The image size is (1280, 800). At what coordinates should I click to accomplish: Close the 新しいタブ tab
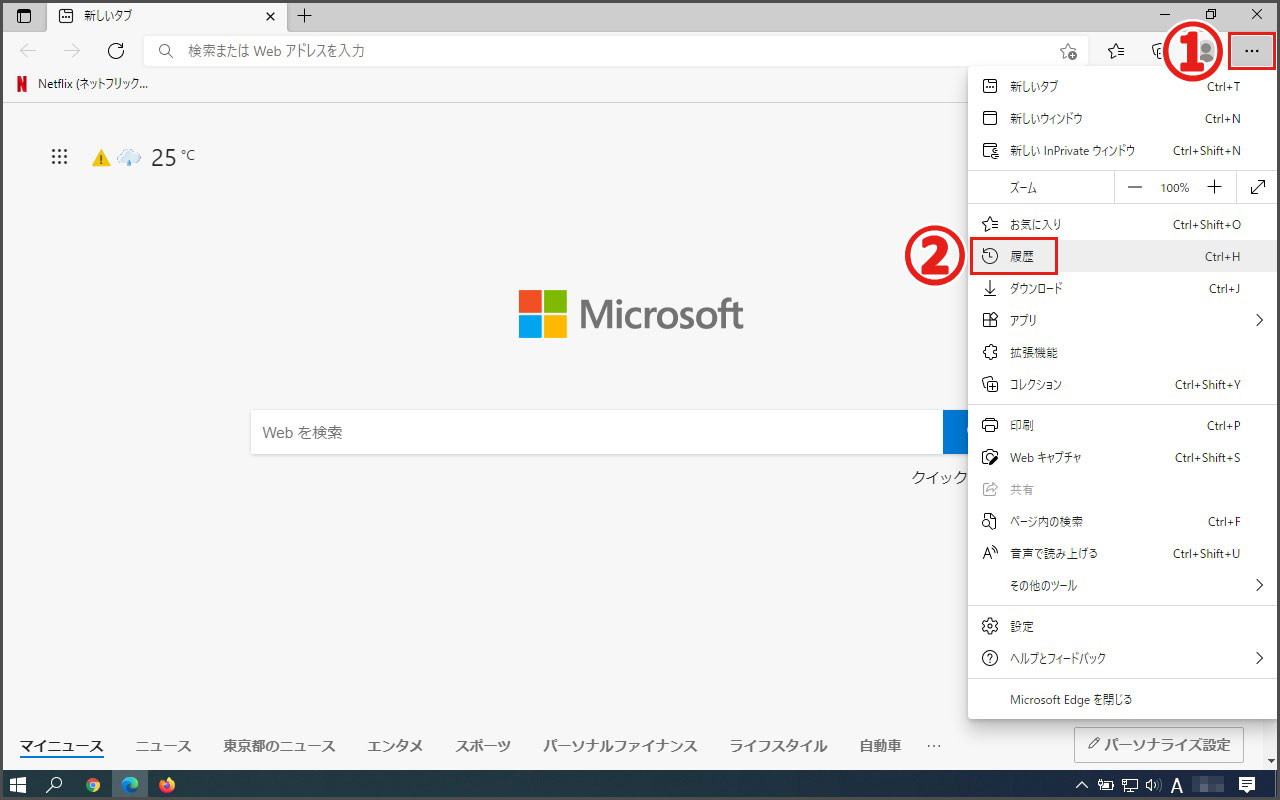270,16
